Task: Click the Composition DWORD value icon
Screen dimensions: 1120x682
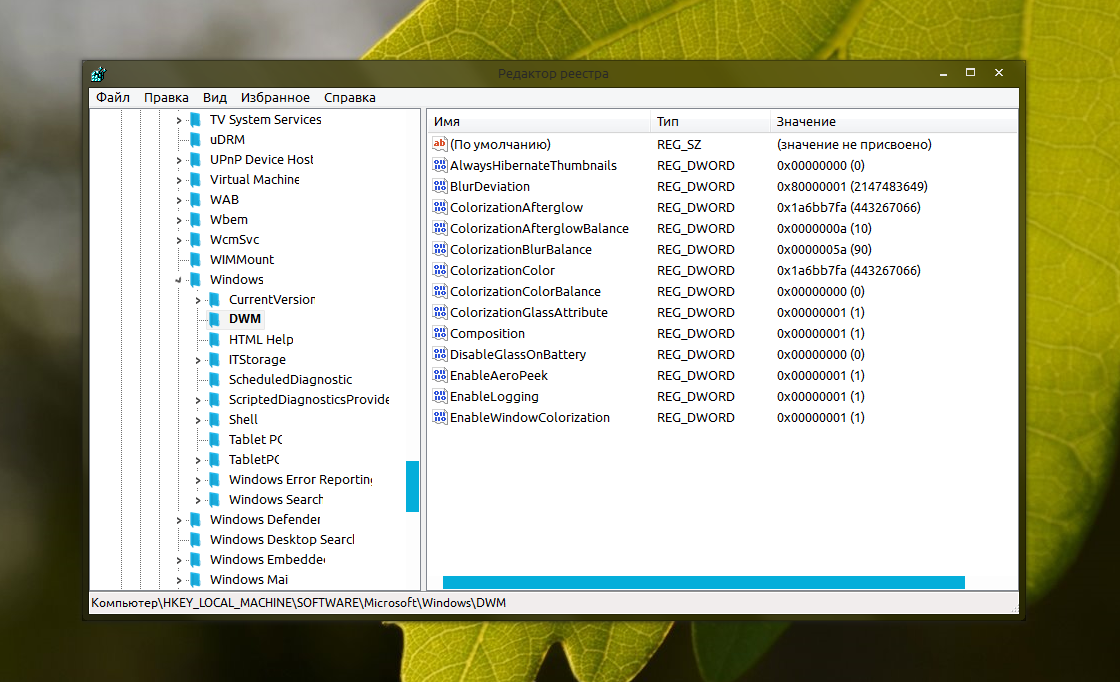Action: tap(440, 333)
